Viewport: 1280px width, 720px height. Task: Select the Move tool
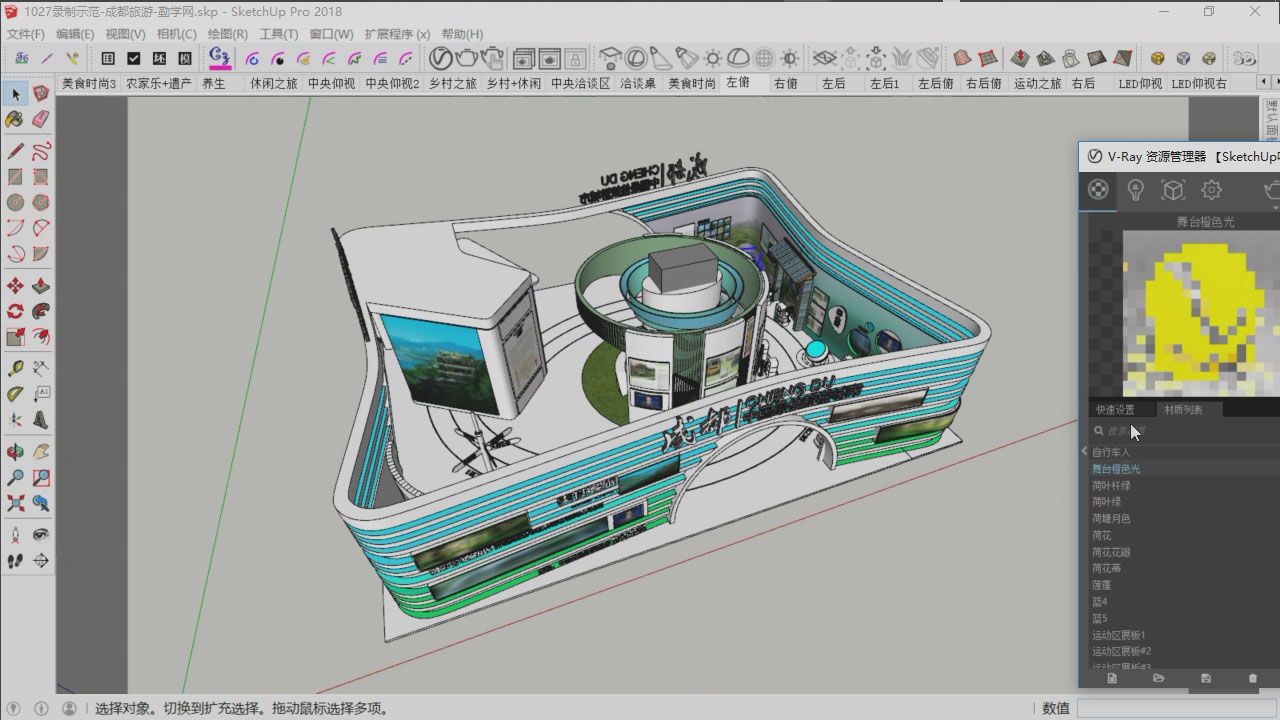15,286
